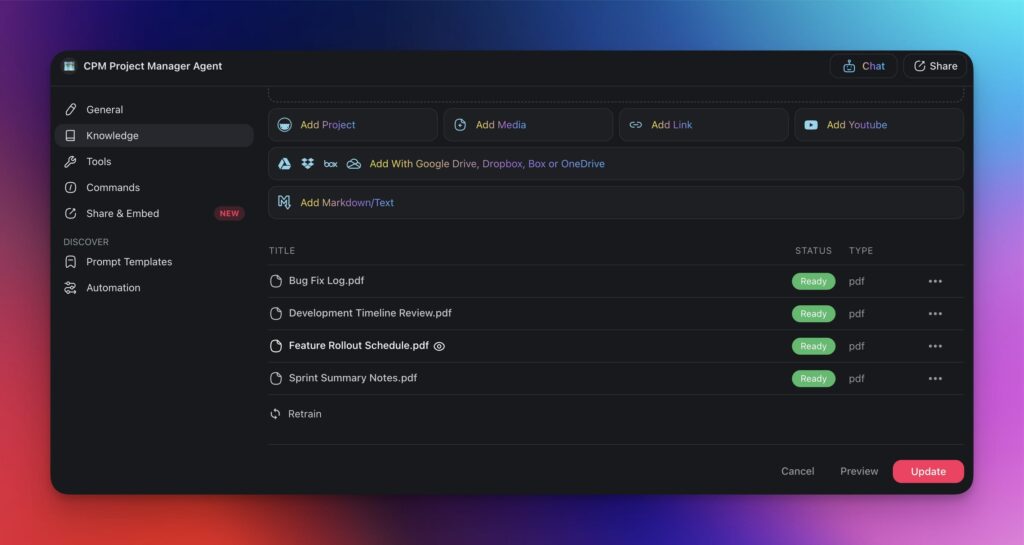The image size is (1024, 545).
Task: Go to Share & Embed section
Action: click(x=122, y=214)
